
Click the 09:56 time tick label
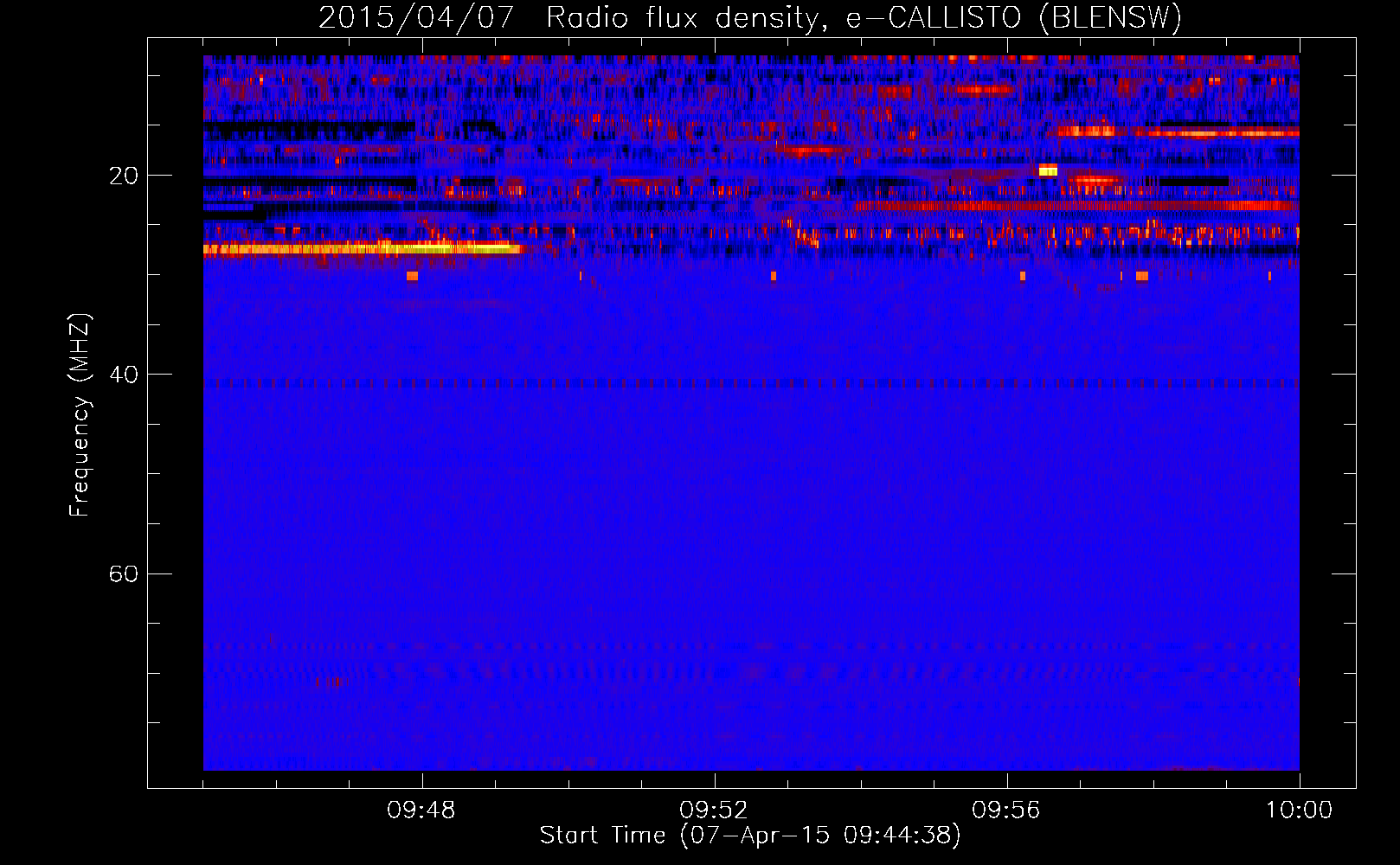coord(1006,811)
